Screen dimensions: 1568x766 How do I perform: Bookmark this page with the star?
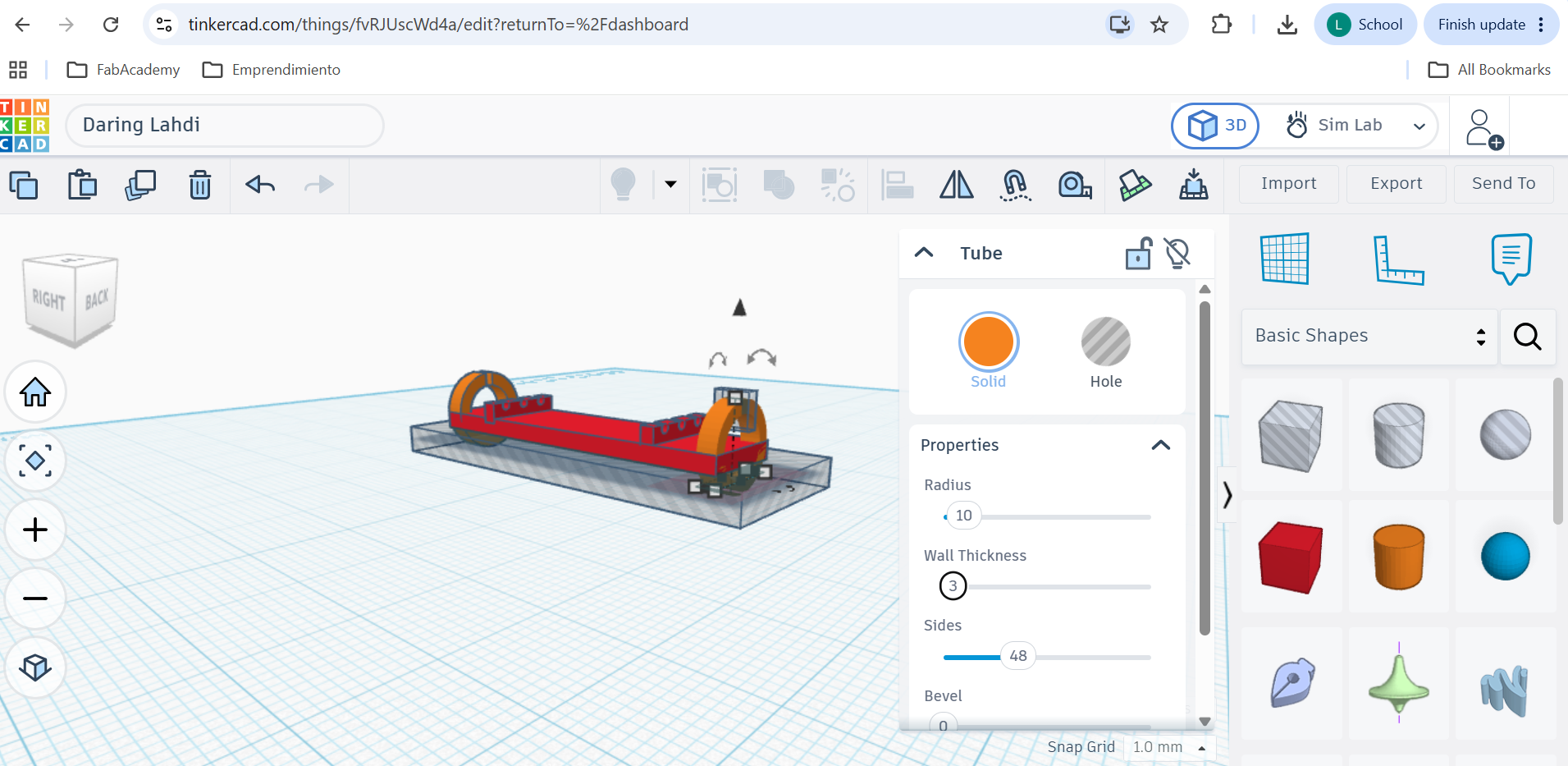[1159, 25]
